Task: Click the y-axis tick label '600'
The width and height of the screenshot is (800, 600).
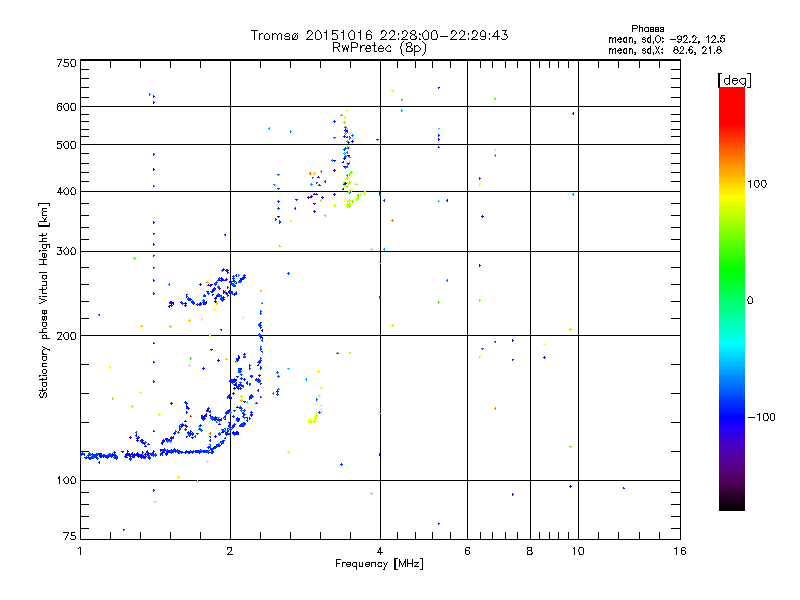Action: (x=66, y=107)
